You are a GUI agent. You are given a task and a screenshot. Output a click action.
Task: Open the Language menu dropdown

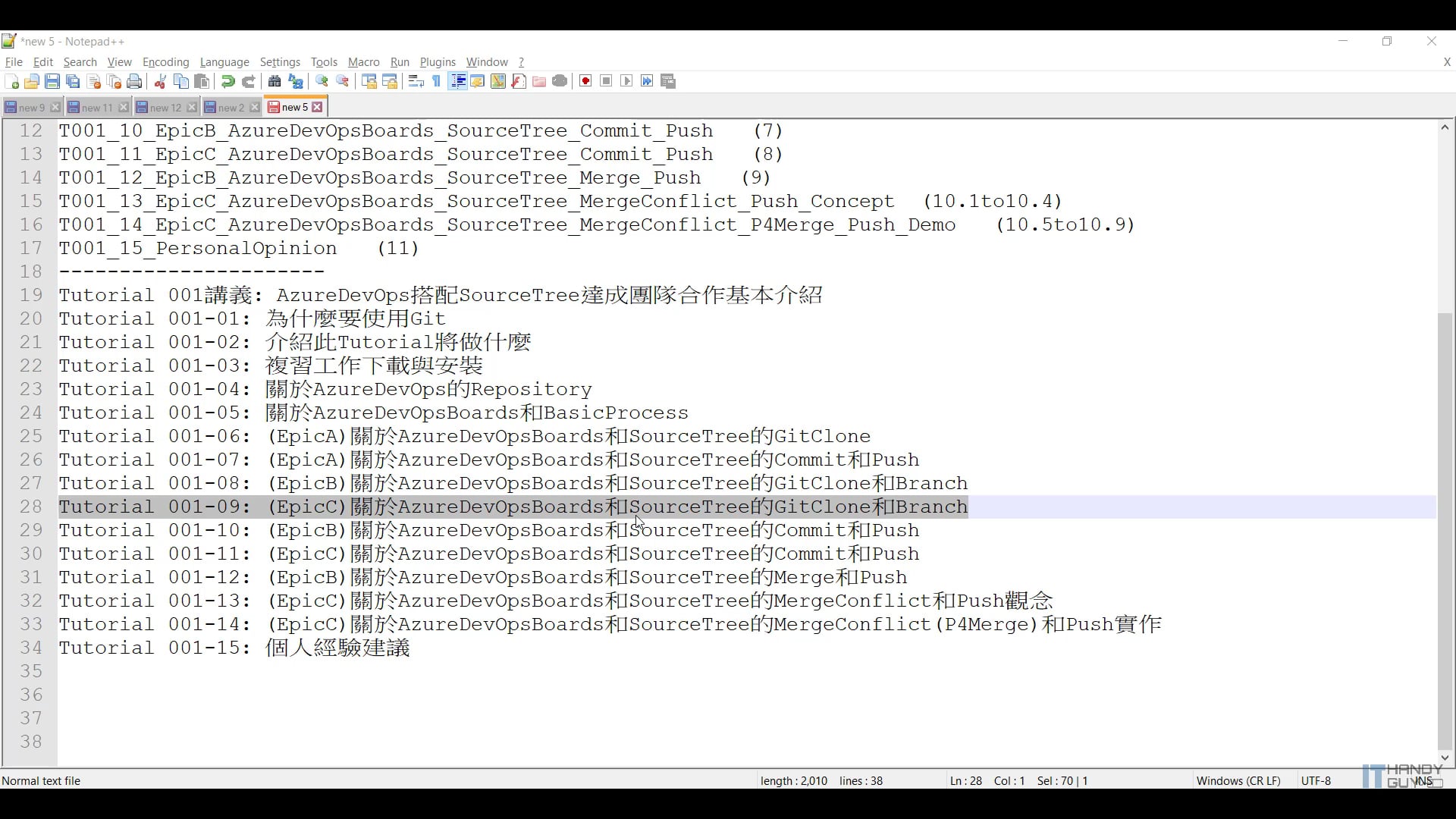click(x=224, y=62)
